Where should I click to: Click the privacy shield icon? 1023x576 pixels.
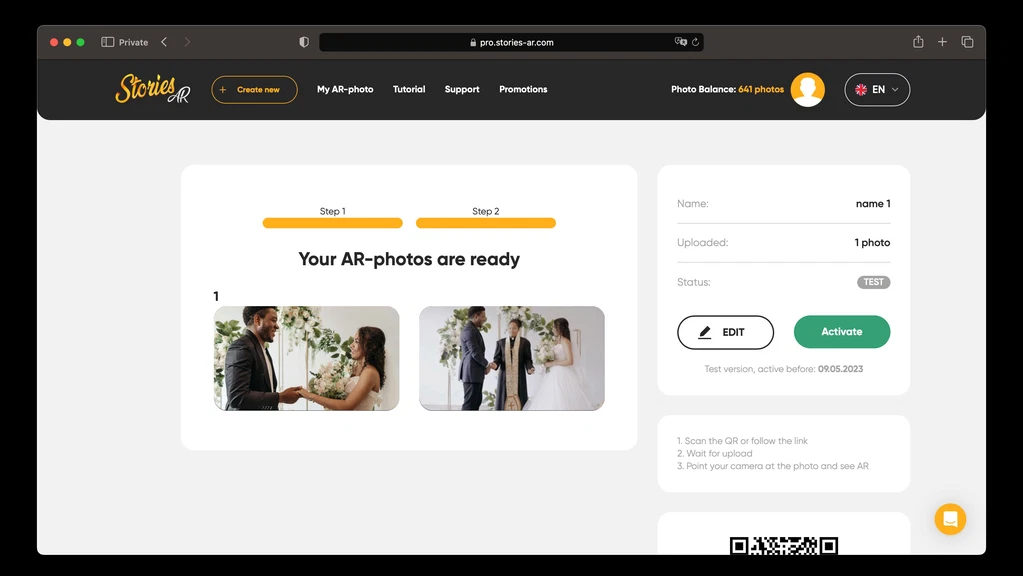click(304, 42)
